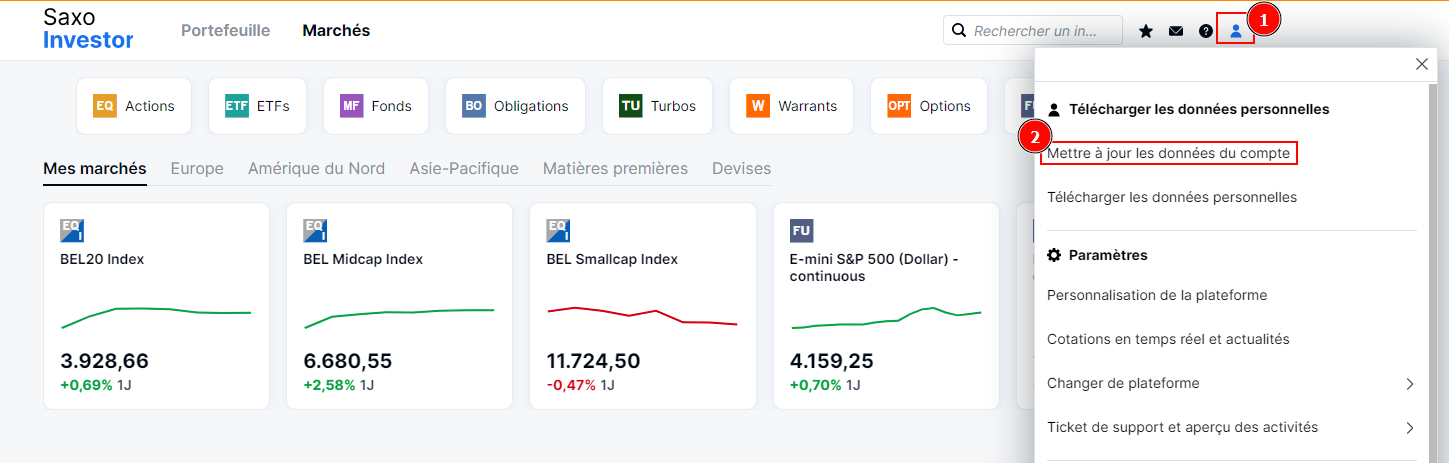Click the search magnifier icon

click(959, 31)
